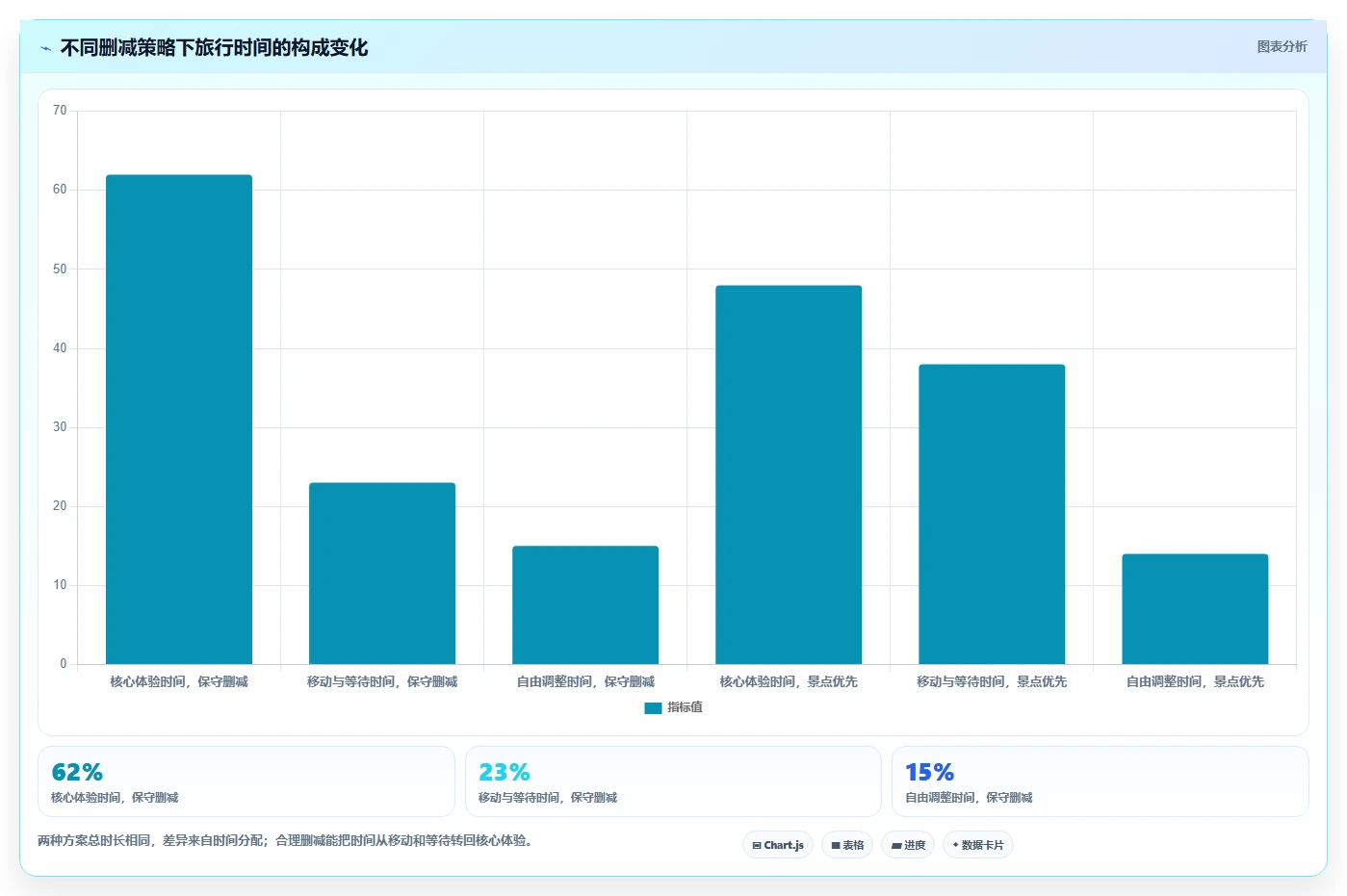Toggle the 指标值 legend color swatch
Image resolution: width=1347 pixels, height=896 pixels.
[x=653, y=707]
